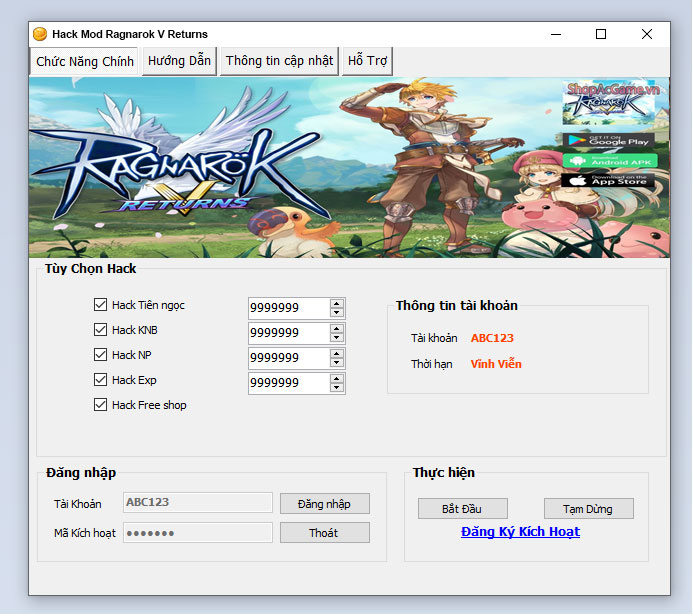Image resolution: width=693 pixels, height=616 pixels.
Task: Toggle the Hack Free shop checkbox
Action: (100, 405)
